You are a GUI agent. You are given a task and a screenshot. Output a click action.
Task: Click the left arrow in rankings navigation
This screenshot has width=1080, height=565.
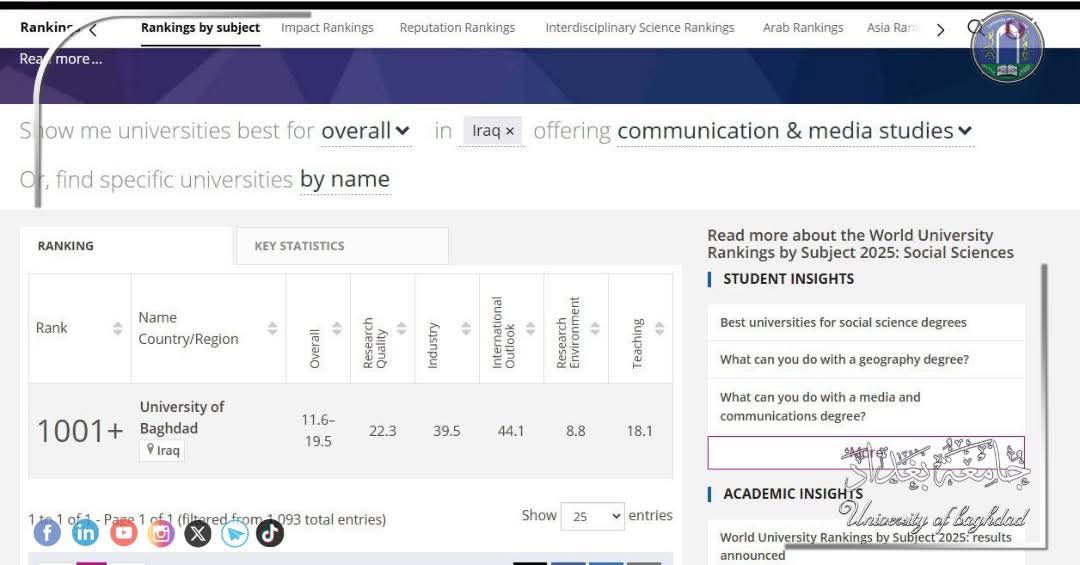pyautogui.click(x=93, y=30)
